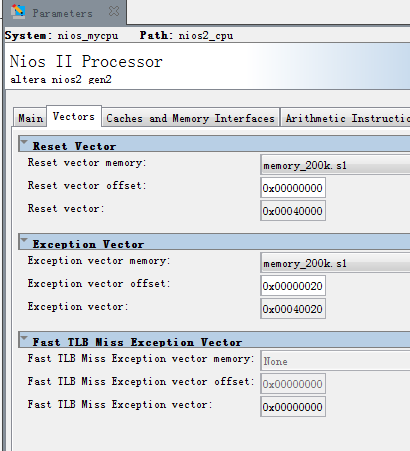Close the Parameters tab
The image size is (410, 451).
pyautogui.click(x=114, y=11)
